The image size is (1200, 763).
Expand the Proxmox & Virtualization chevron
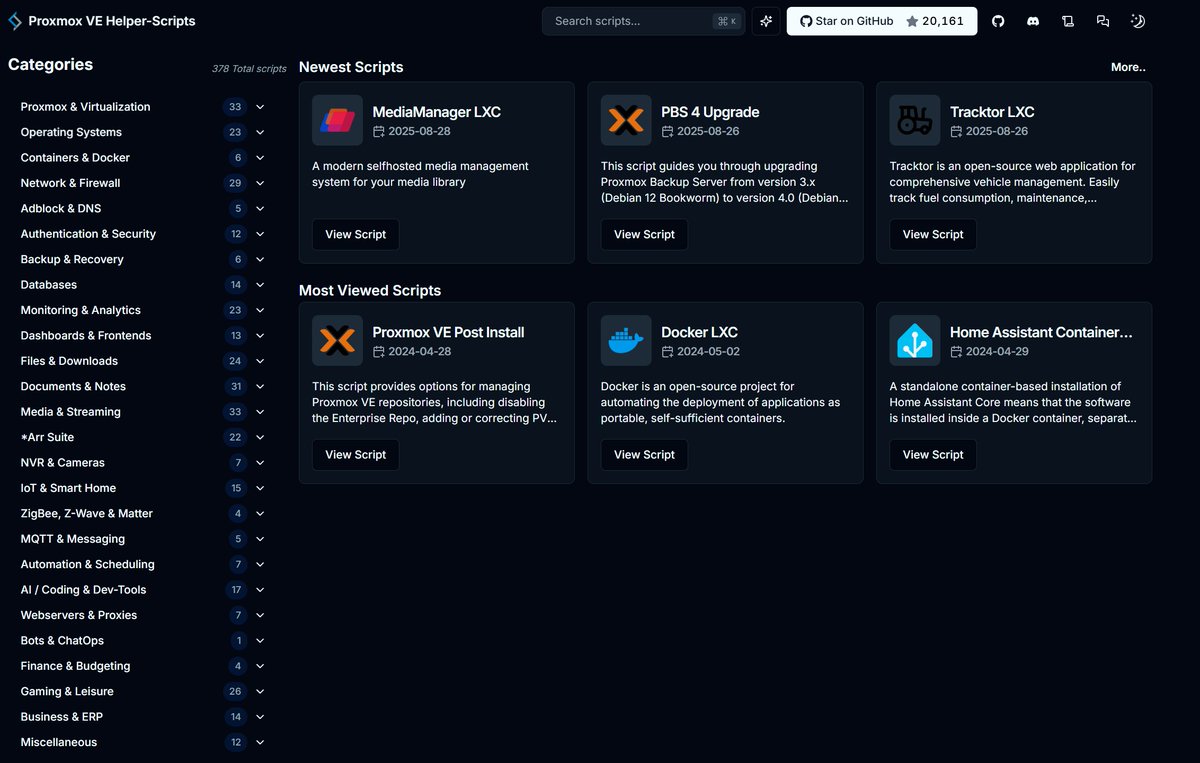pos(260,107)
